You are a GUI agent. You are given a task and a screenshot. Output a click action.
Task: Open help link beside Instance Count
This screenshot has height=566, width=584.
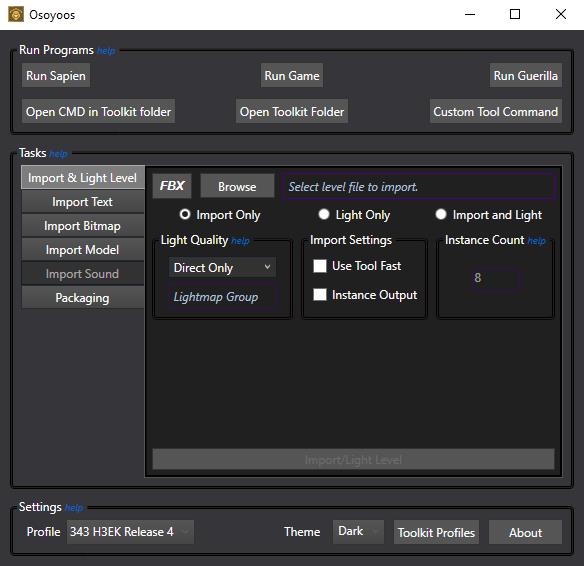point(536,241)
